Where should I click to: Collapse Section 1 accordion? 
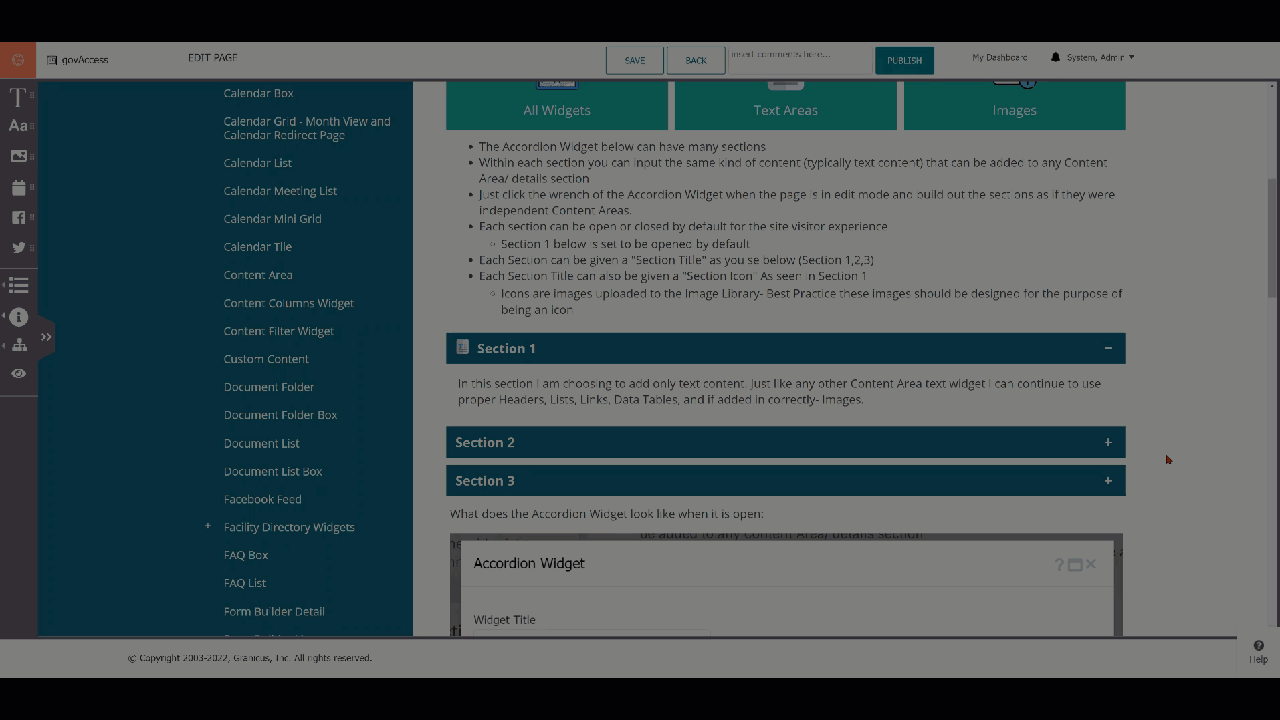pos(1107,348)
